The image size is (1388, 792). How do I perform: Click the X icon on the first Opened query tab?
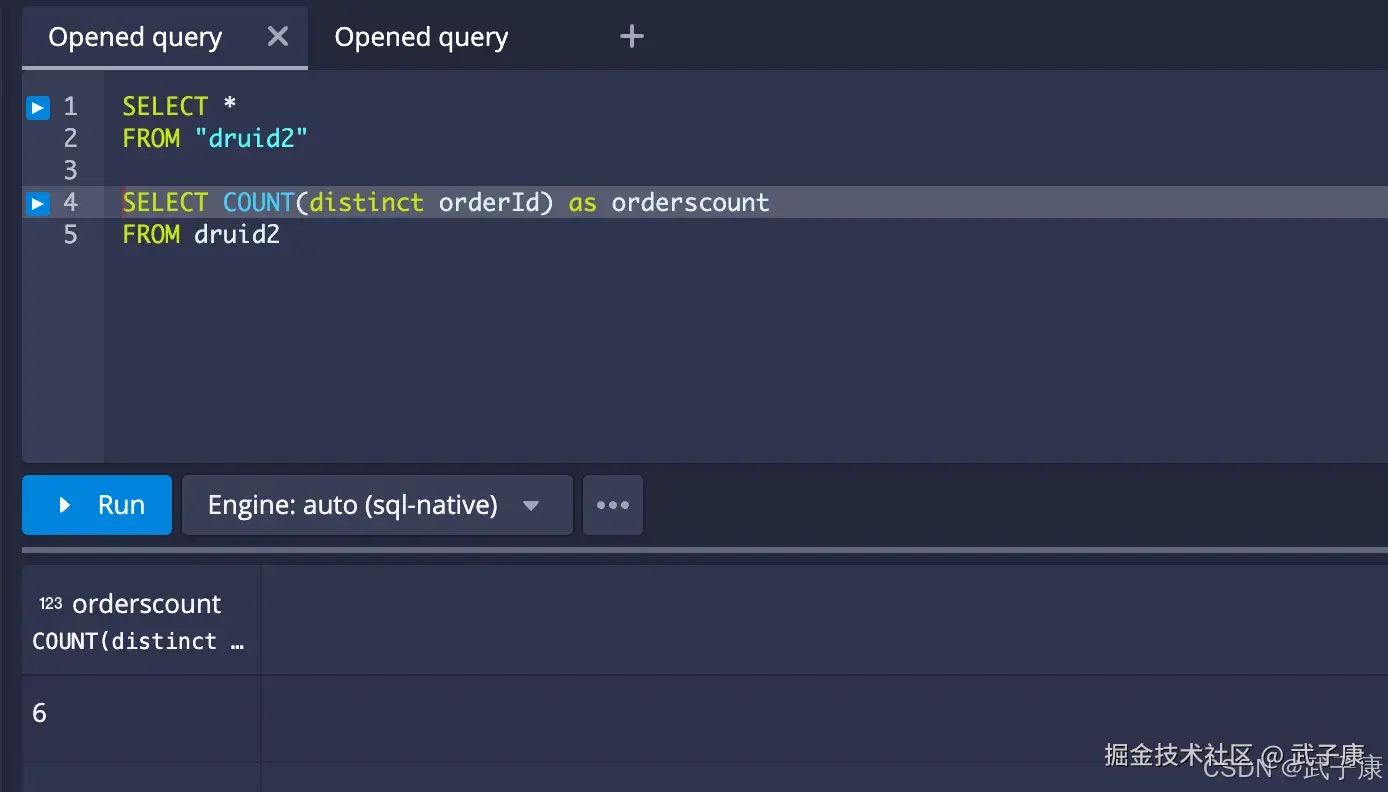point(277,35)
